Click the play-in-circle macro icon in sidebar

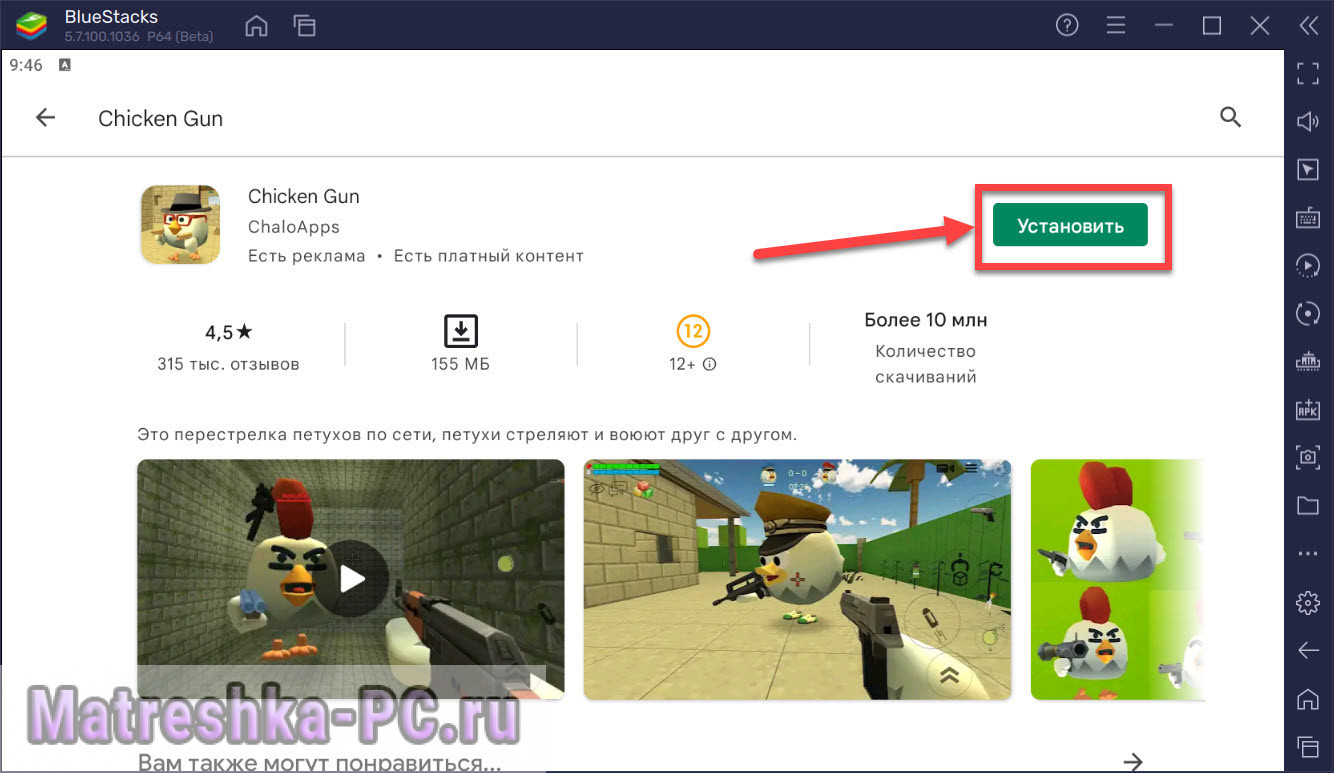click(x=1308, y=265)
